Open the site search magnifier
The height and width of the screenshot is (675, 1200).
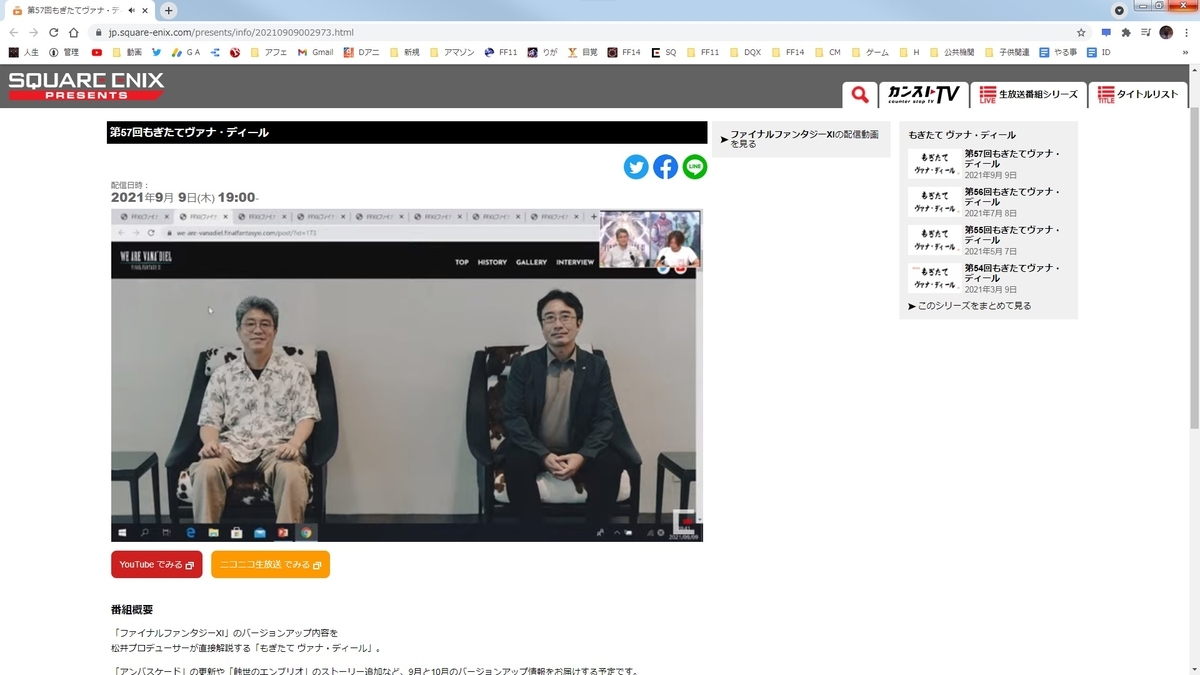(x=859, y=95)
